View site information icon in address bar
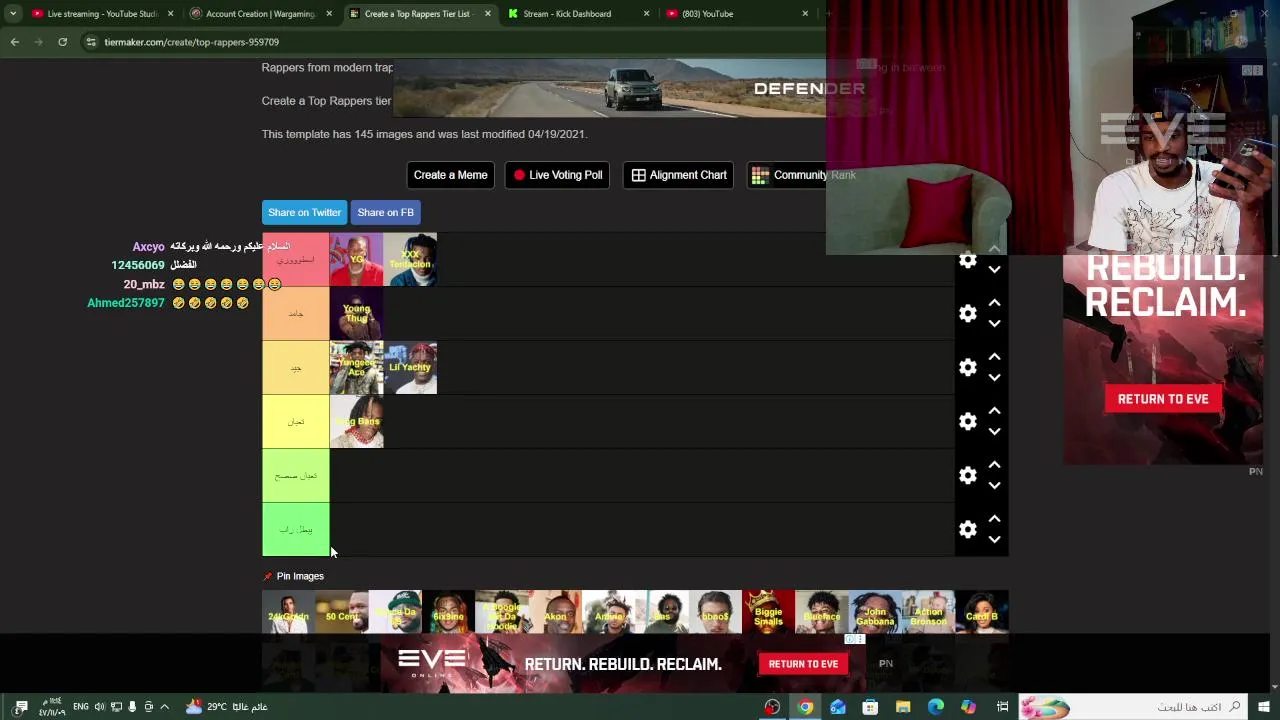The image size is (1280, 720). pyautogui.click(x=91, y=42)
